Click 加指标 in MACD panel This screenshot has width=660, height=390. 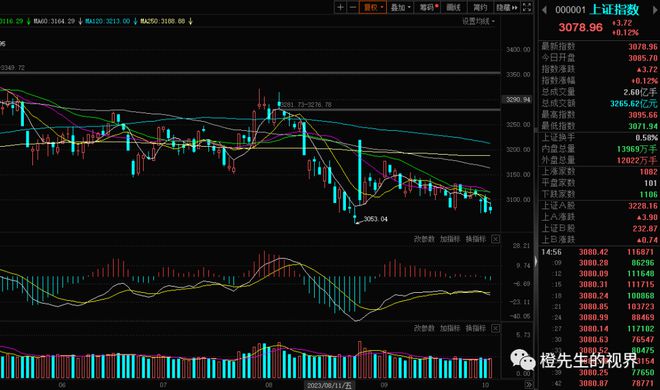coord(450,239)
